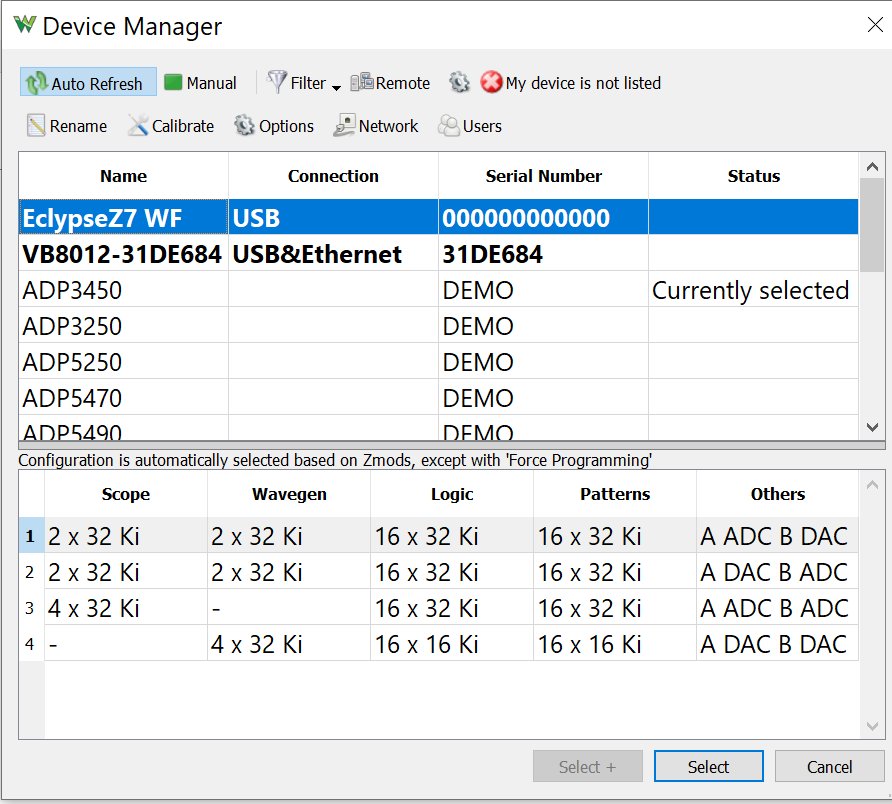This screenshot has height=804, width=892.
Task: Click the gear settings icon beside Remote
Action: [459, 83]
